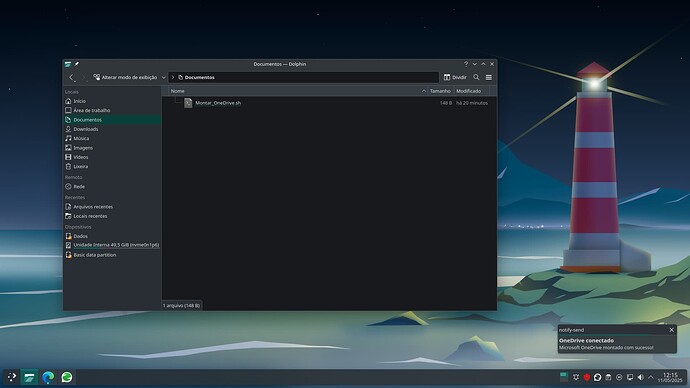Click the Documentos breadcrumb path field
The image size is (690, 388).
[x=304, y=77]
